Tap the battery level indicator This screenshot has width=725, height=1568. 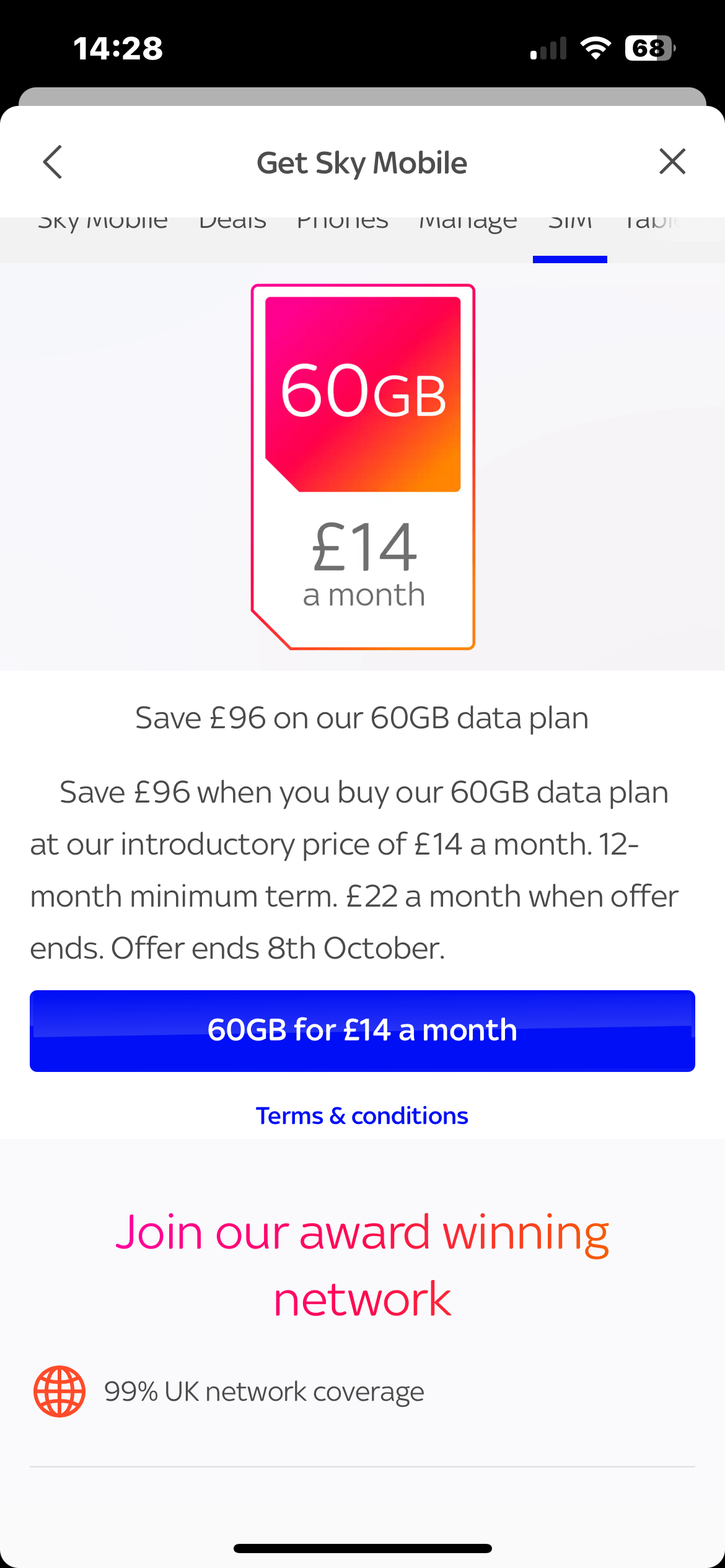point(649,48)
